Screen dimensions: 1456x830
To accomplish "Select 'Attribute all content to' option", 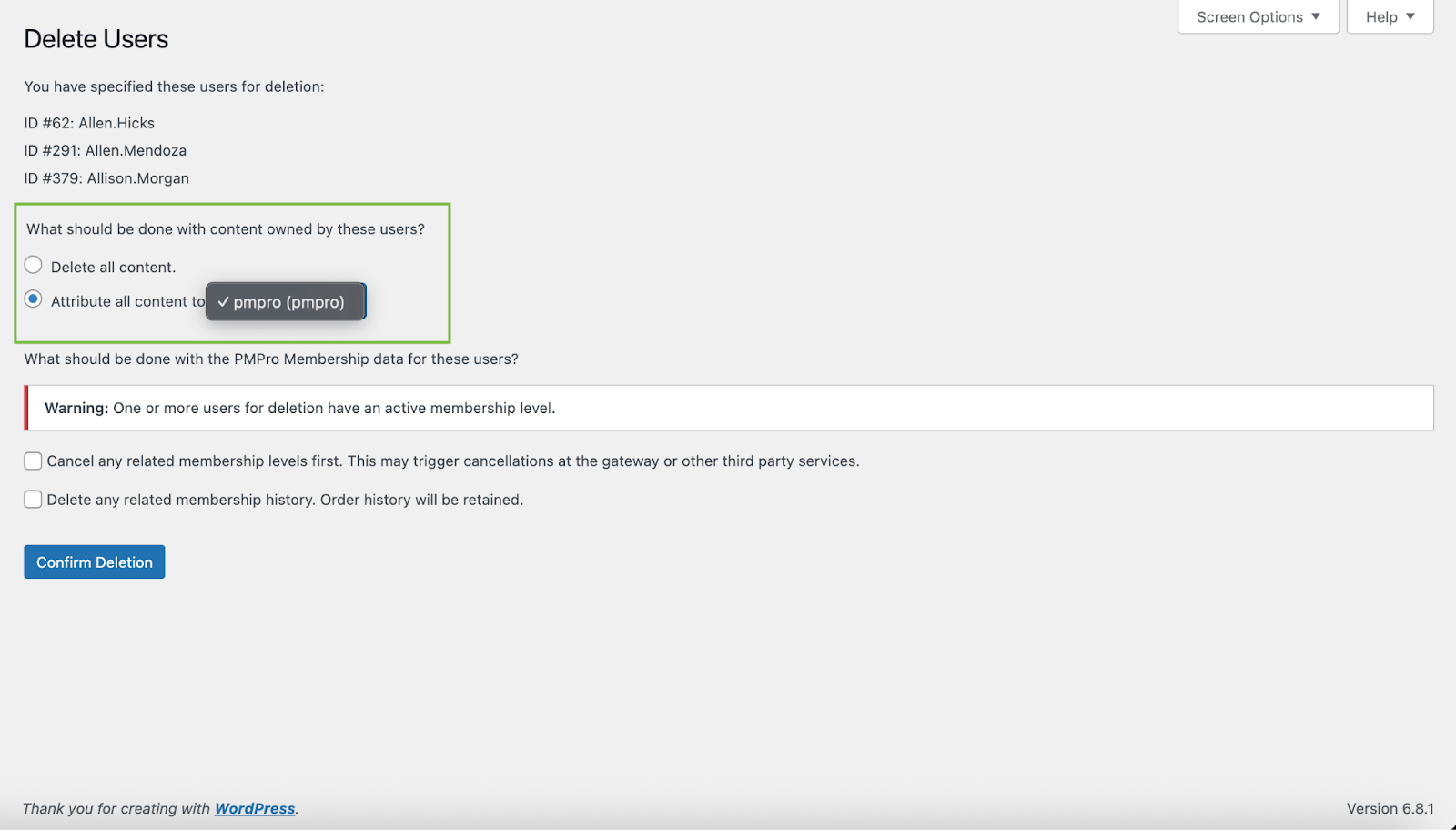I will 33,299.
